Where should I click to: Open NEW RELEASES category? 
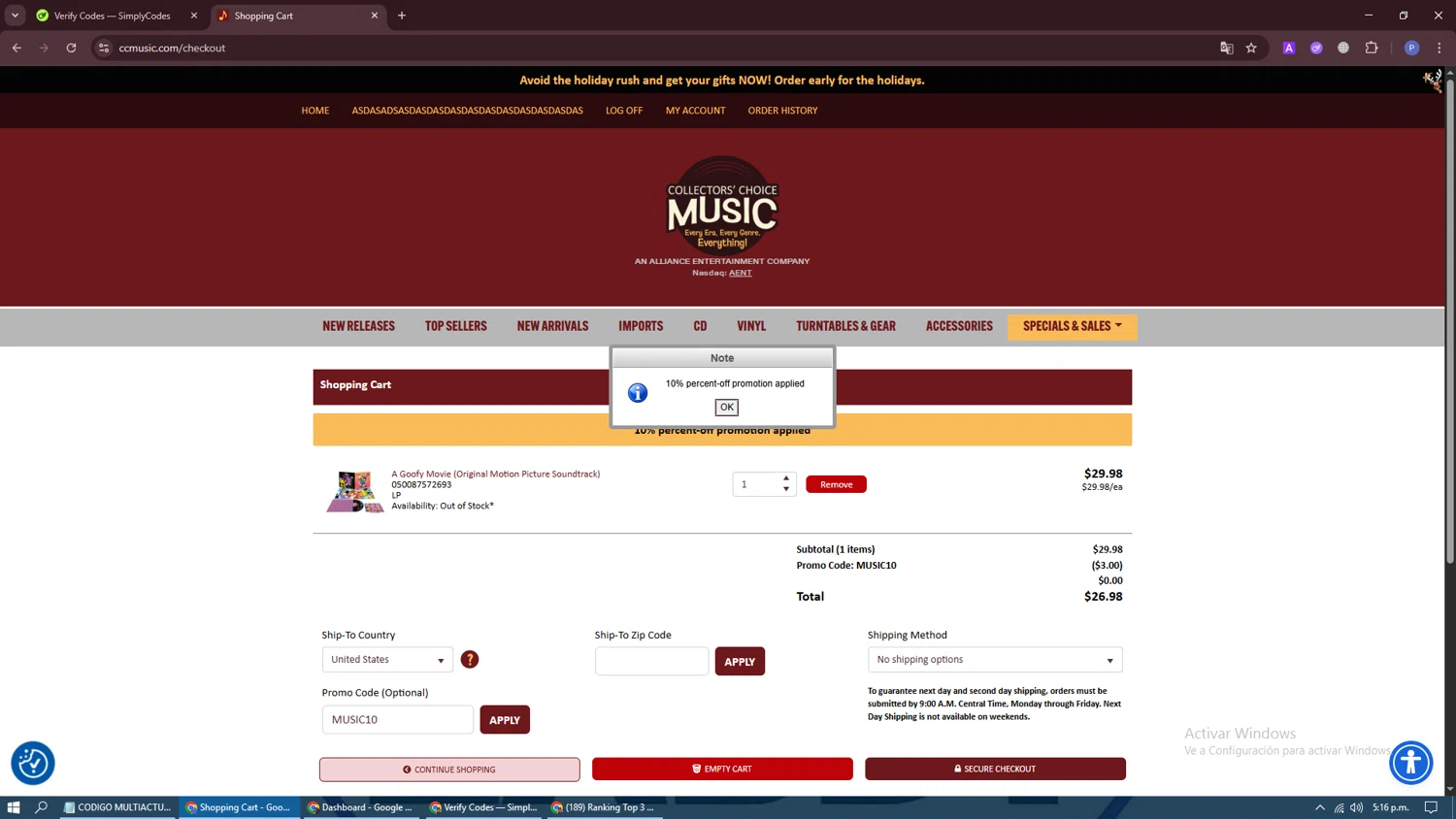(358, 326)
